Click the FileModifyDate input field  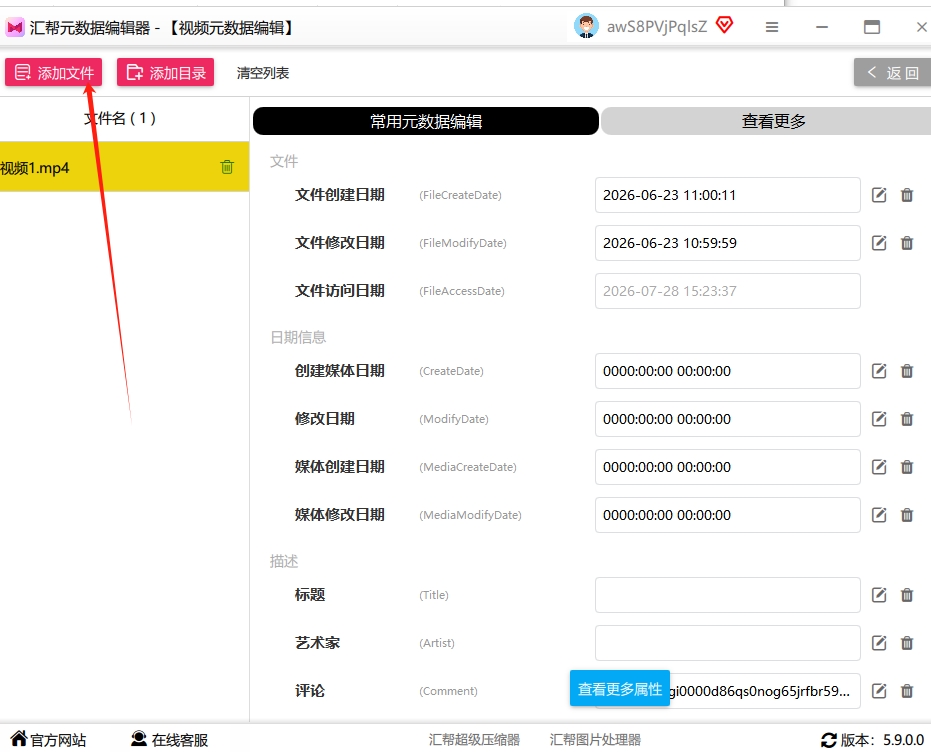(727, 243)
